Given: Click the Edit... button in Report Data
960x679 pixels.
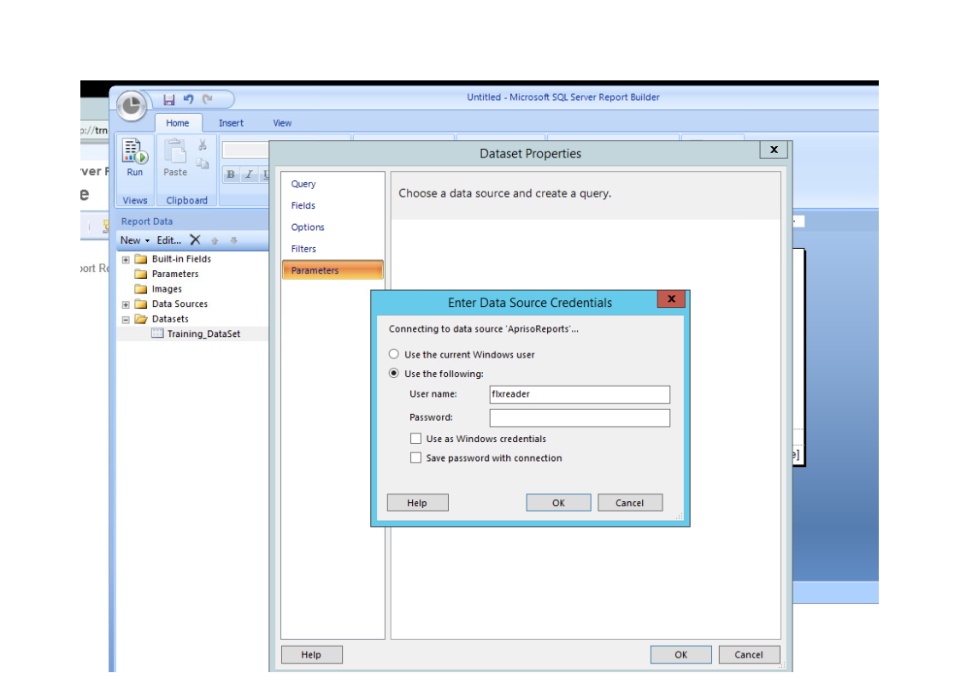Looking at the screenshot, I should pos(169,240).
